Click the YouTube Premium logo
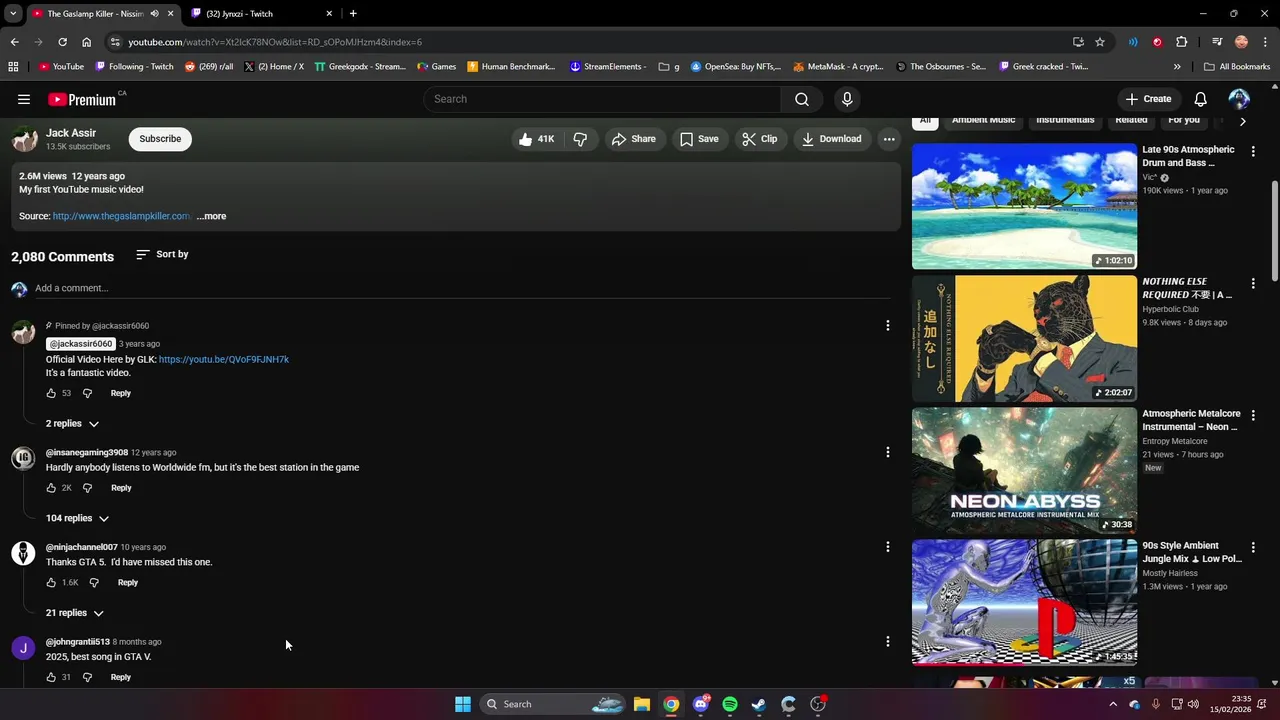The height and width of the screenshot is (720, 1280). [82, 99]
